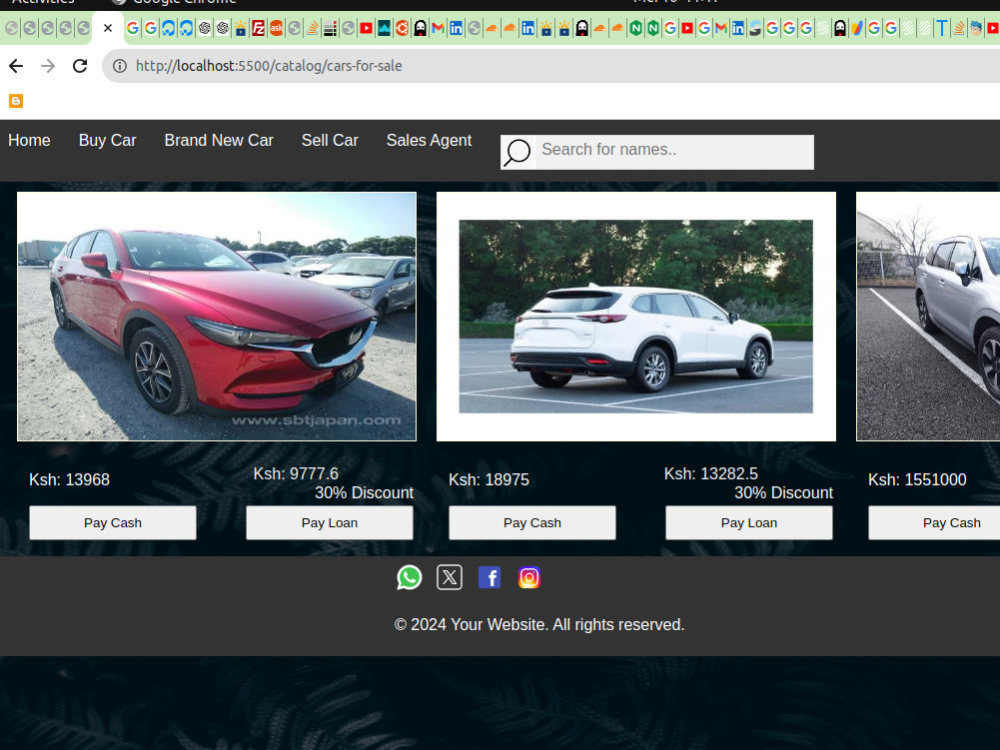The height and width of the screenshot is (750, 1000).
Task: Click the magnifying glass search icon
Action: click(x=517, y=152)
